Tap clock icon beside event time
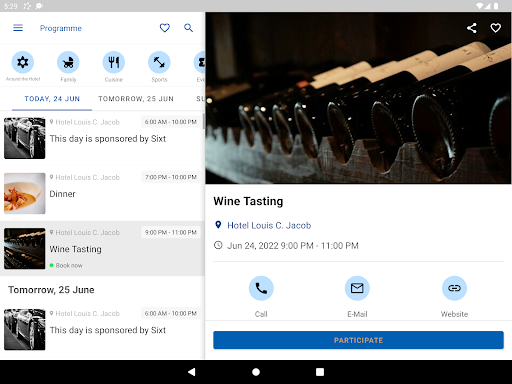Viewport: 512px width, 384px height. click(218, 245)
